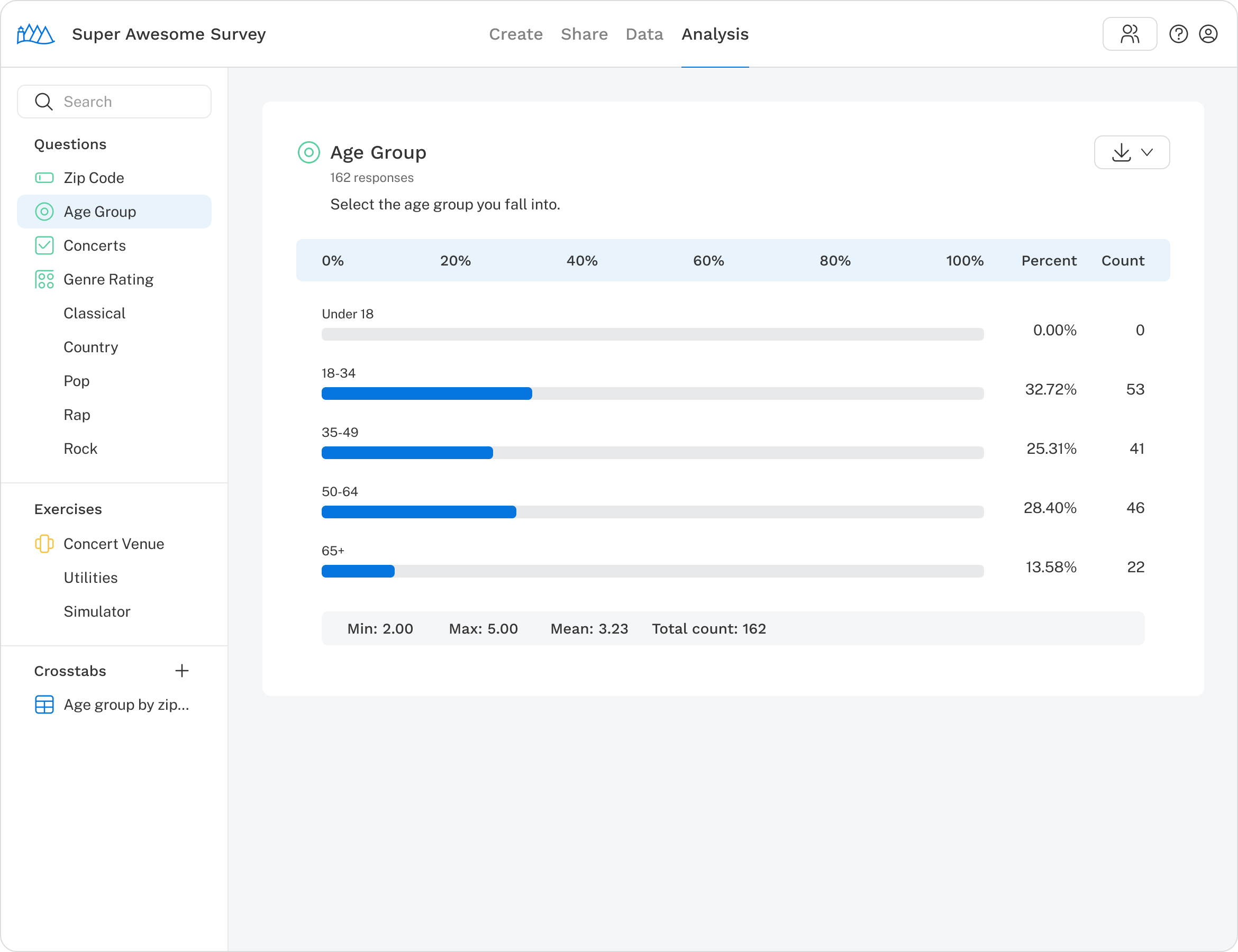Click the crosstab table icon
This screenshot has height=952, width=1238.
click(44, 704)
